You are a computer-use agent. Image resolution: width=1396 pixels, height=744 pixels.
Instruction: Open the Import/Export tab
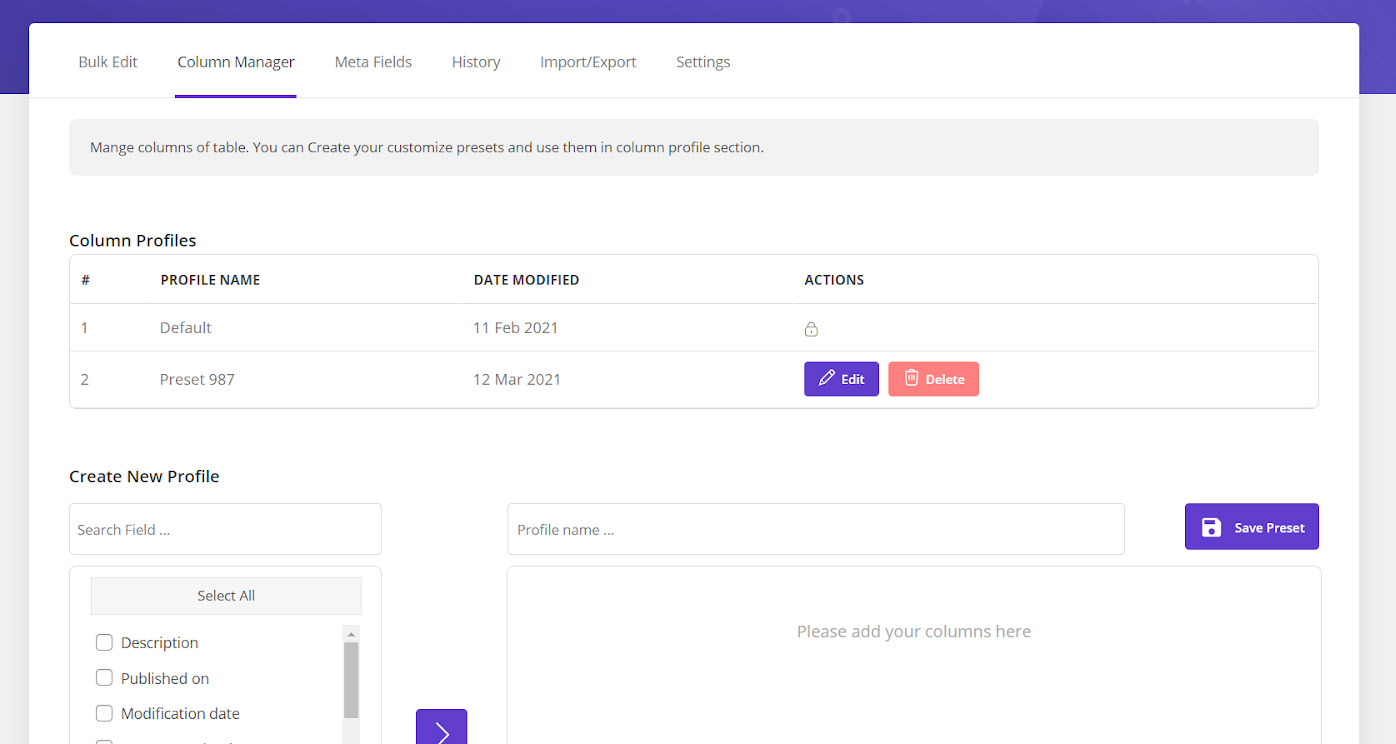coord(588,62)
